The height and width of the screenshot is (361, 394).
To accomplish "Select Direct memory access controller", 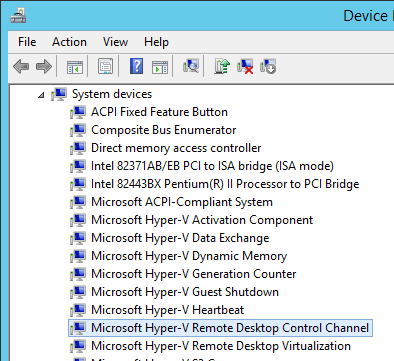I will click(176, 148).
